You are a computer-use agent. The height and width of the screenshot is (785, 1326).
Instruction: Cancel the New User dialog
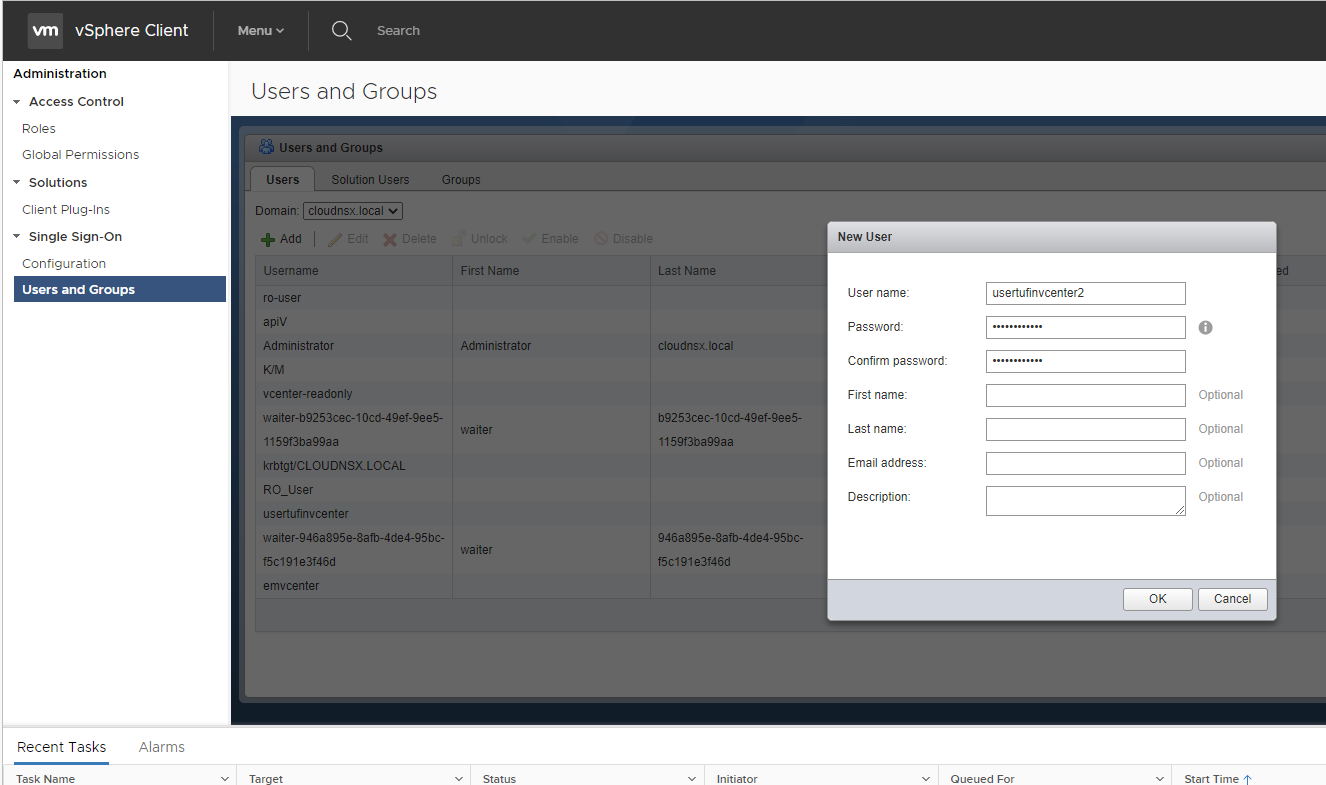coord(1232,599)
